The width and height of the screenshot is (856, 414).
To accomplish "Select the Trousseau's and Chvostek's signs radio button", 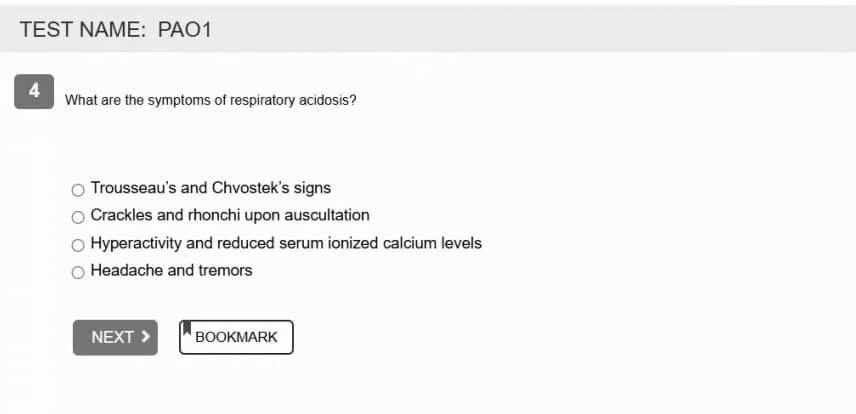I will coord(78,189).
